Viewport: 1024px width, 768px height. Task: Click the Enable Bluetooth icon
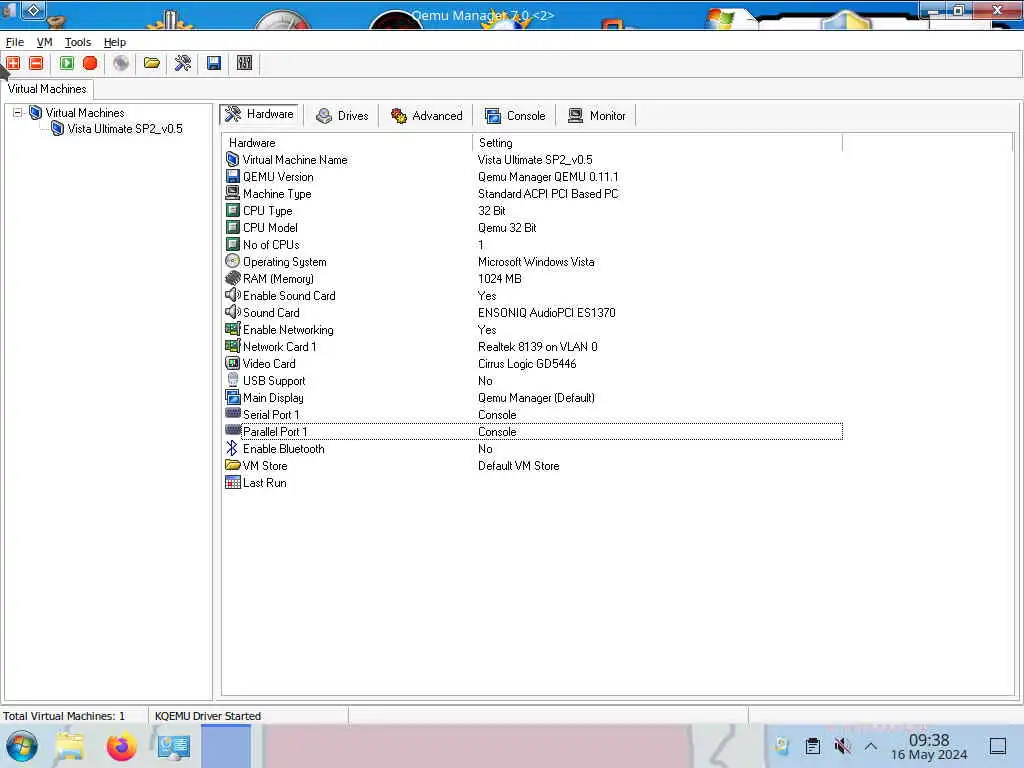pyautogui.click(x=232, y=448)
